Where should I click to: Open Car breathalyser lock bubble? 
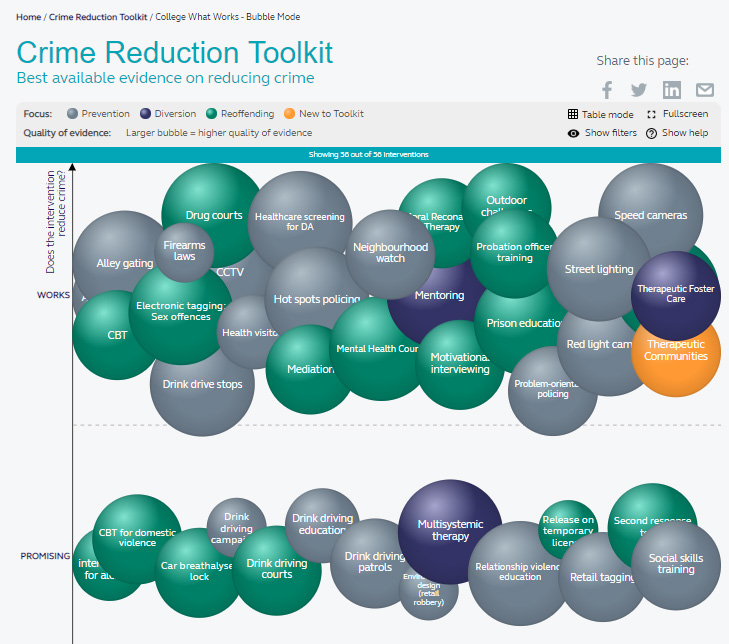tap(199, 574)
